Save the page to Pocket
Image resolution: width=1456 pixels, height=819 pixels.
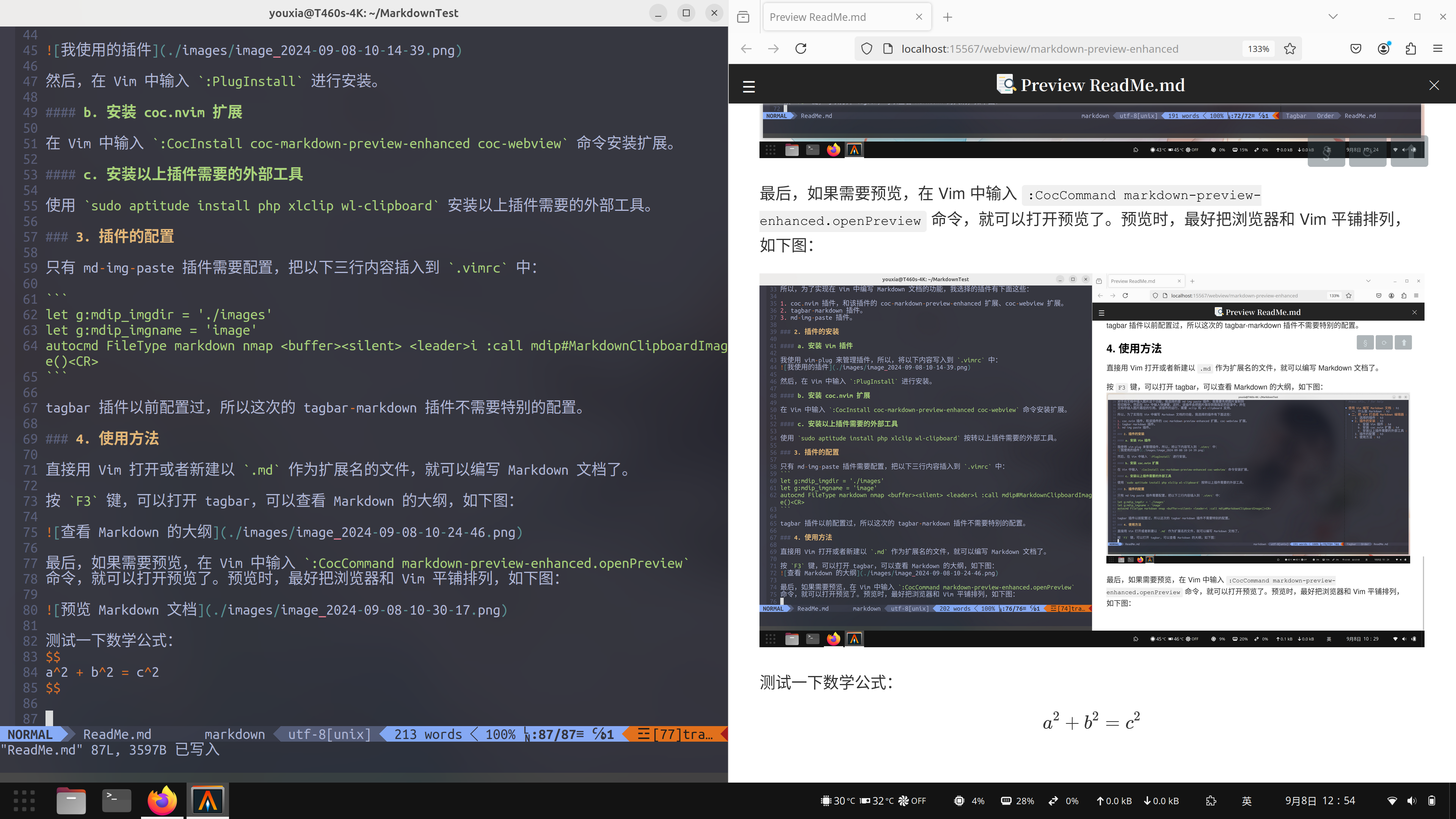click(x=1356, y=49)
